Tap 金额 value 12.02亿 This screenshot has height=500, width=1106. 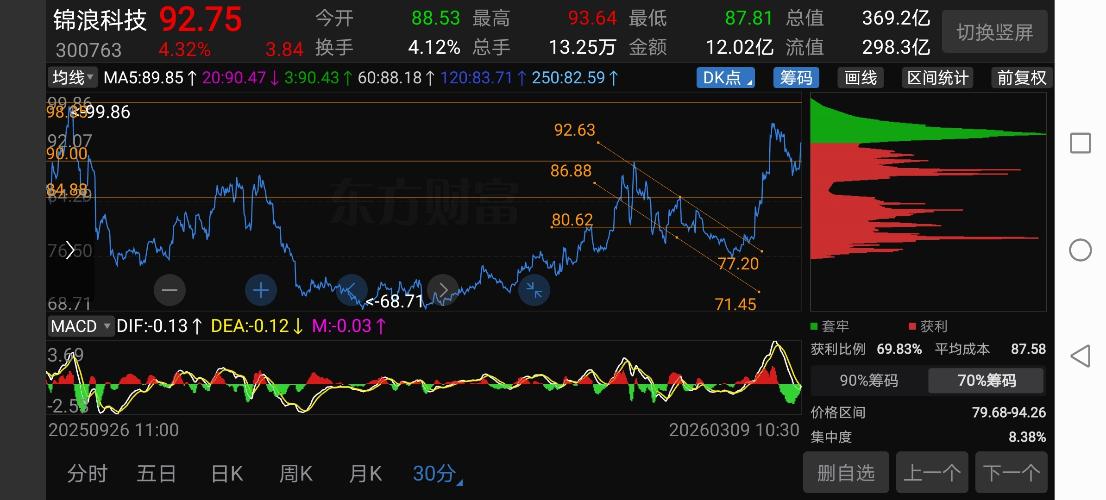(x=740, y=47)
